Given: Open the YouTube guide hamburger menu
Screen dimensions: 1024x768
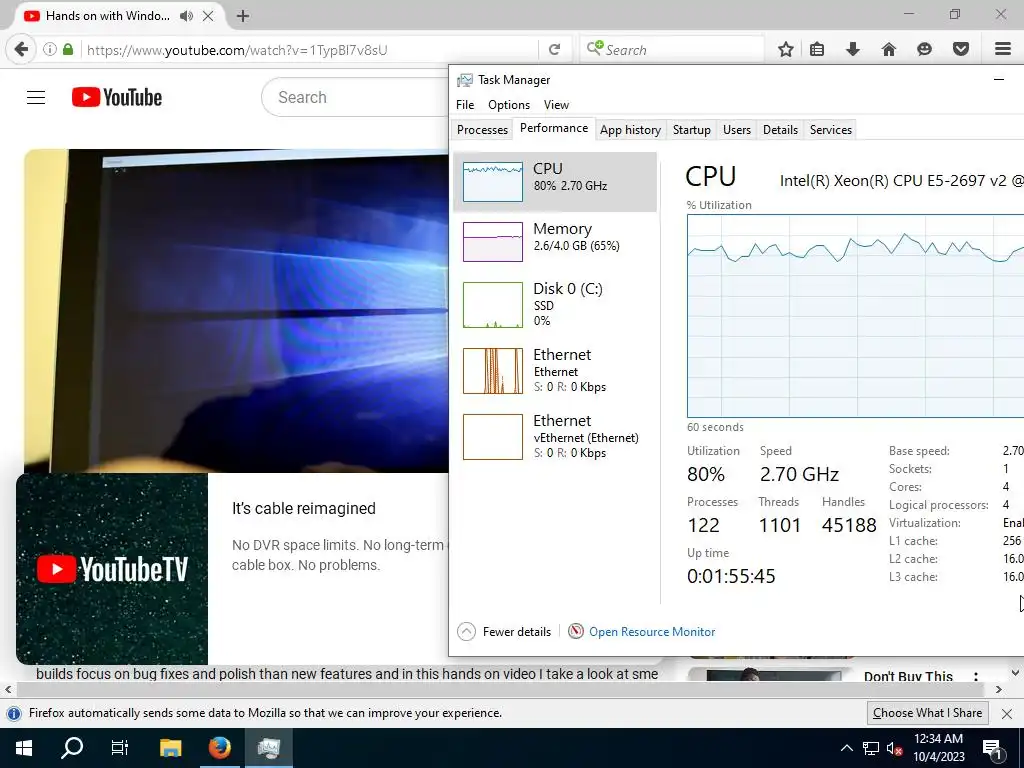Looking at the screenshot, I should (36, 97).
